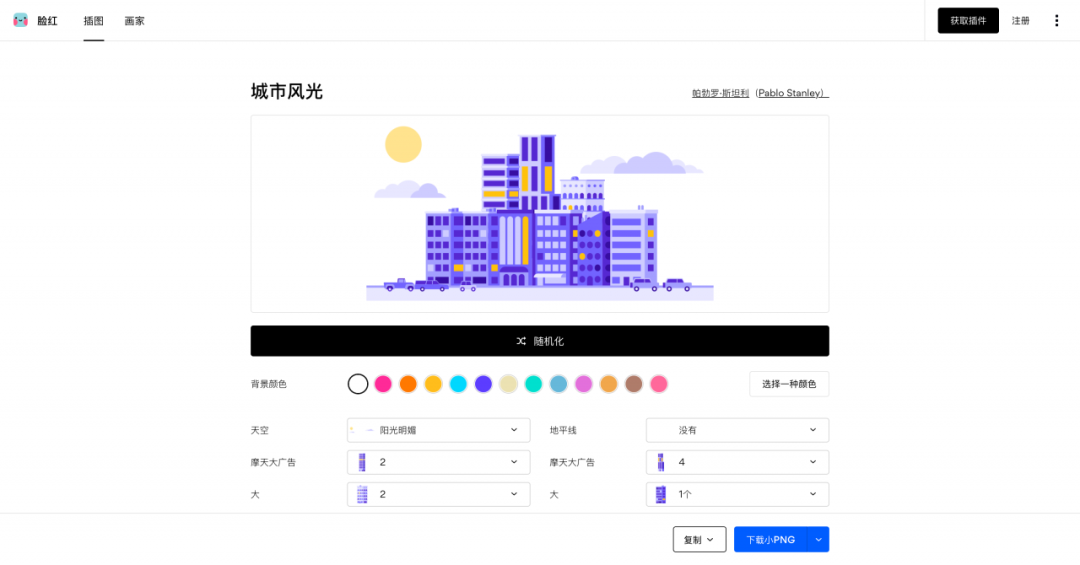This screenshot has height=565, width=1080.
Task: Select the white background color swatch
Action: click(357, 384)
